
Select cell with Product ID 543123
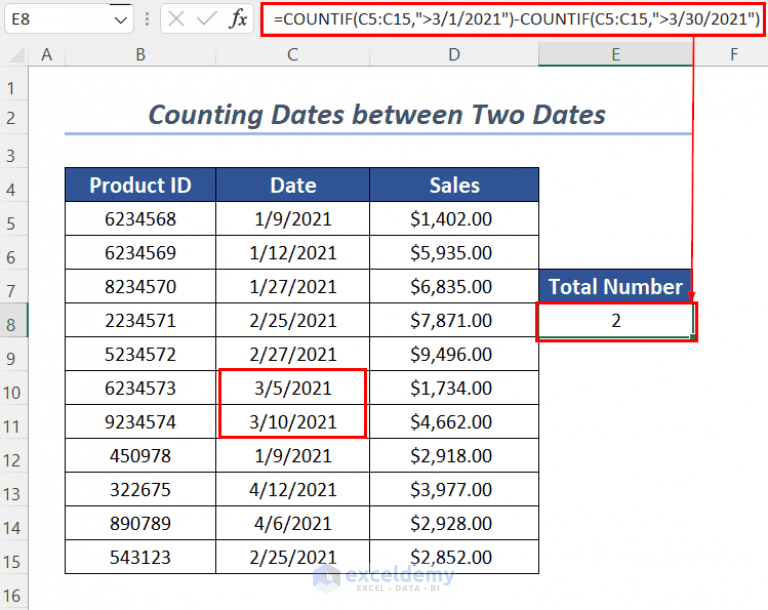pyautogui.click(x=140, y=557)
